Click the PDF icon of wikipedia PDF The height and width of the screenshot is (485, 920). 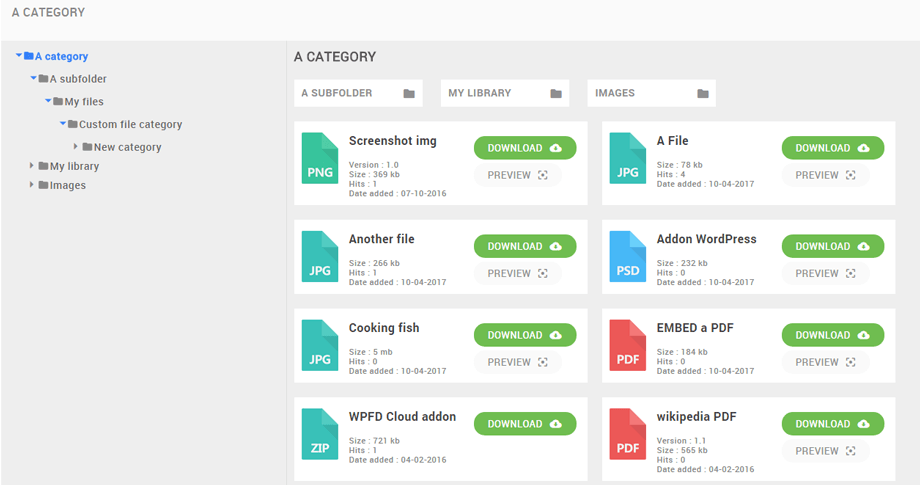628,434
